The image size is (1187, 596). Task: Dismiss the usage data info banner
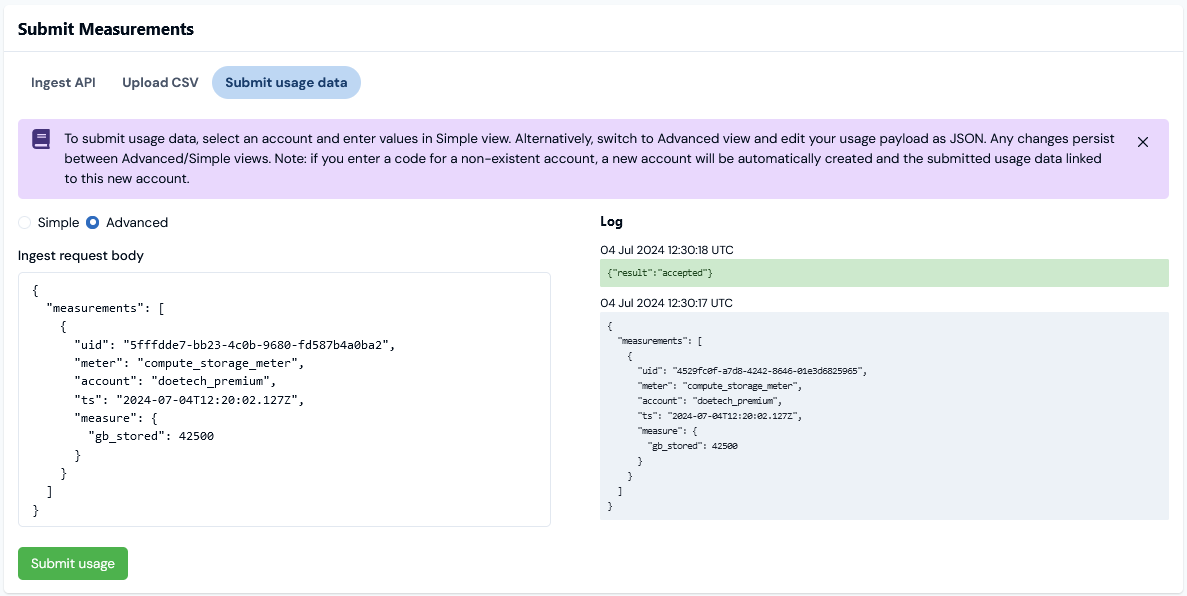point(1143,142)
